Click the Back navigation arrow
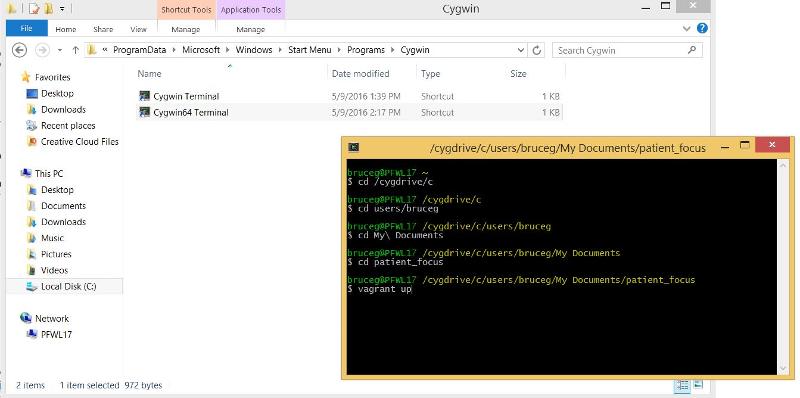The height and width of the screenshot is (398, 800). (x=19, y=50)
